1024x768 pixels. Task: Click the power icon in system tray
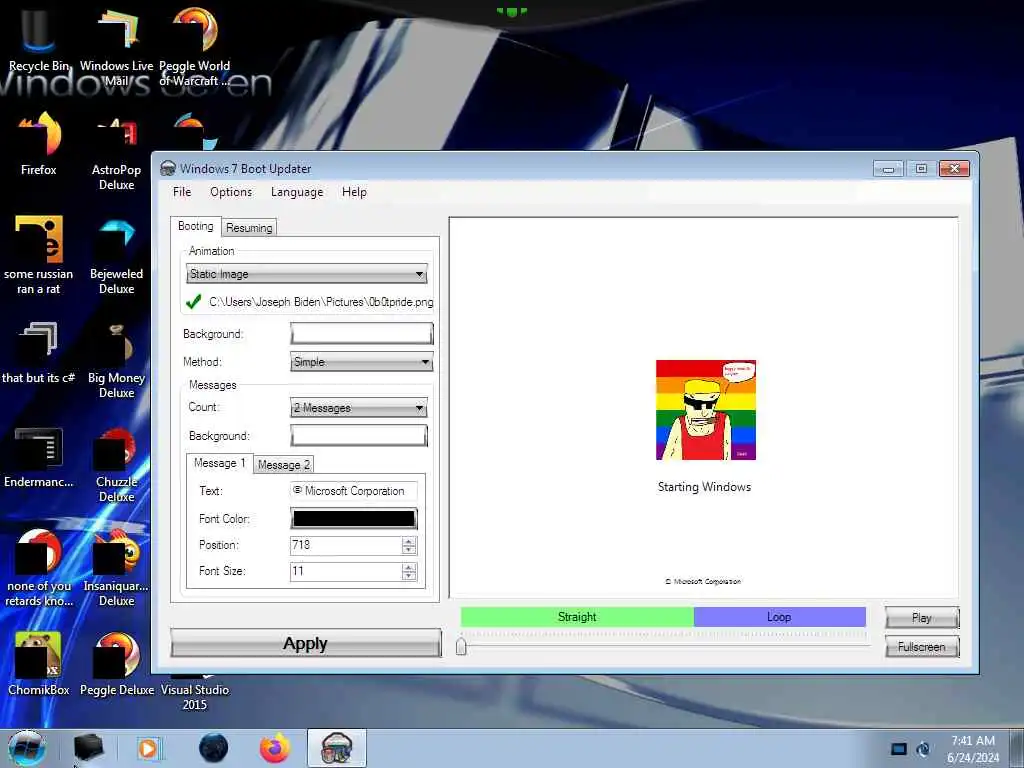pyautogui.click(x=923, y=749)
